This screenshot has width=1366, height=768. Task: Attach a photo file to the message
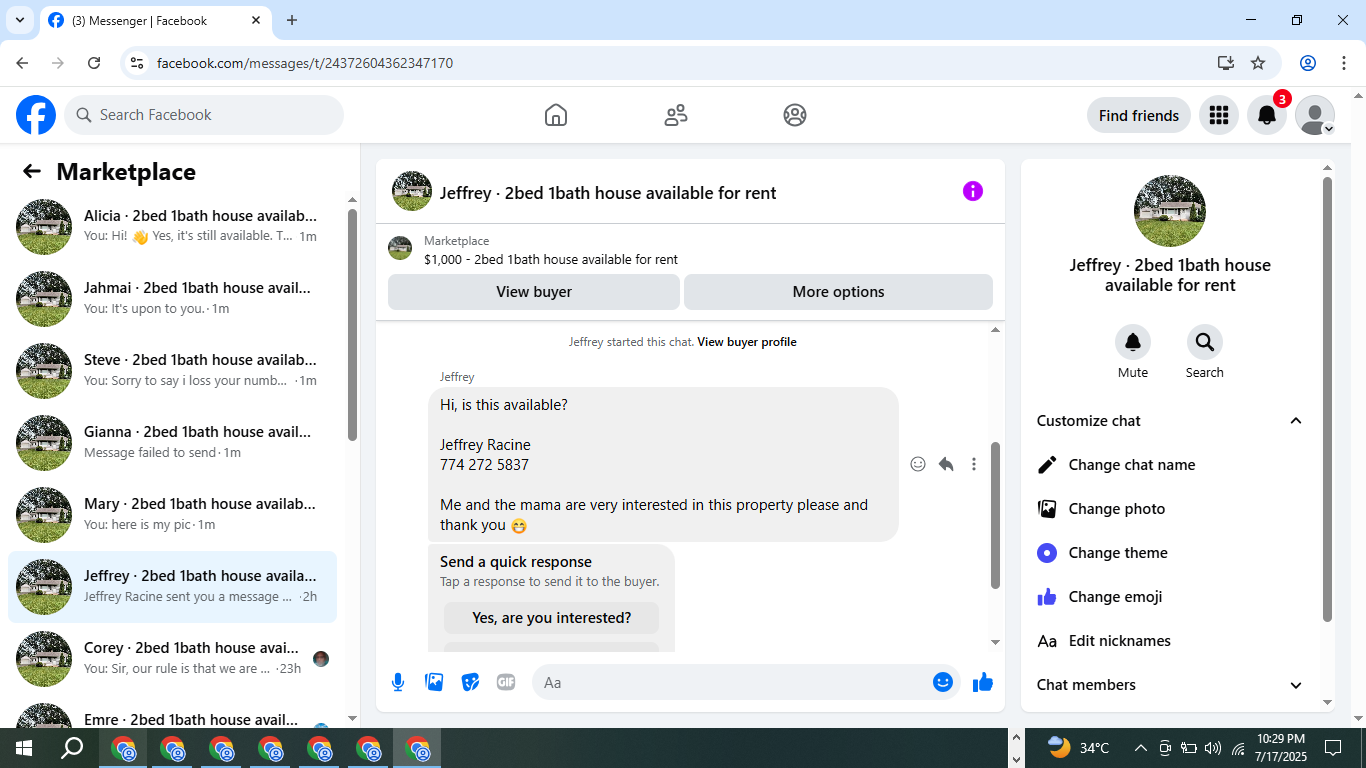pyautogui.click(x=434, y=682)
